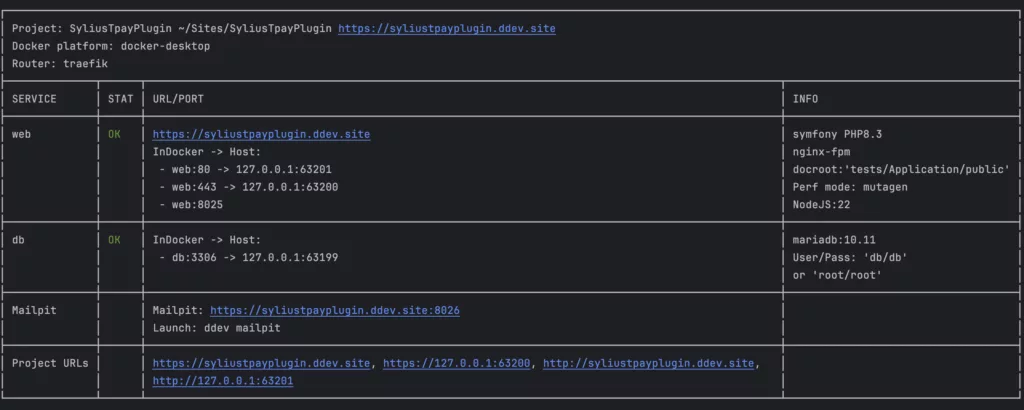Click the db:3306 port mapping line

(249, 258)
